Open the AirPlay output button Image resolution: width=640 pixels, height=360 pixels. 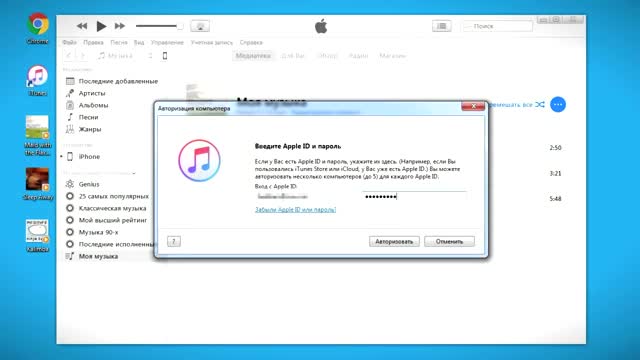(200, 26)
